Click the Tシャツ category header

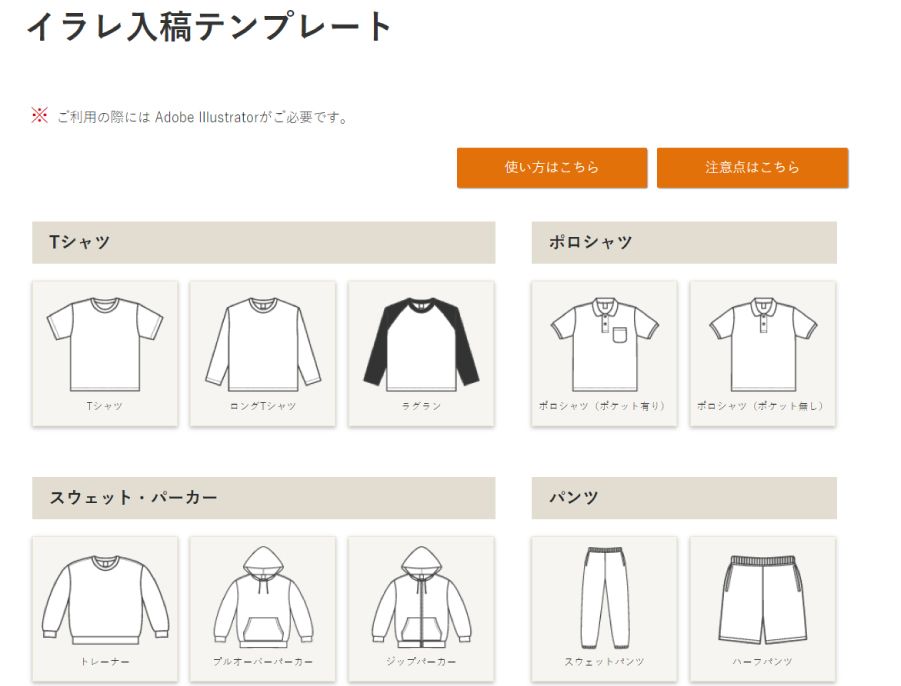coord(264,242)
